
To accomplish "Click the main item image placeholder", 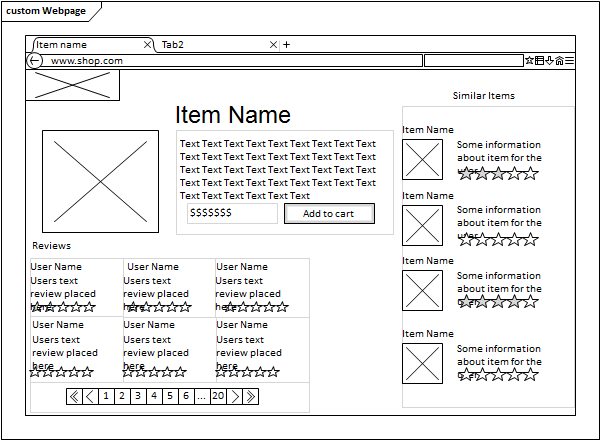I will (x=100, y=181).
